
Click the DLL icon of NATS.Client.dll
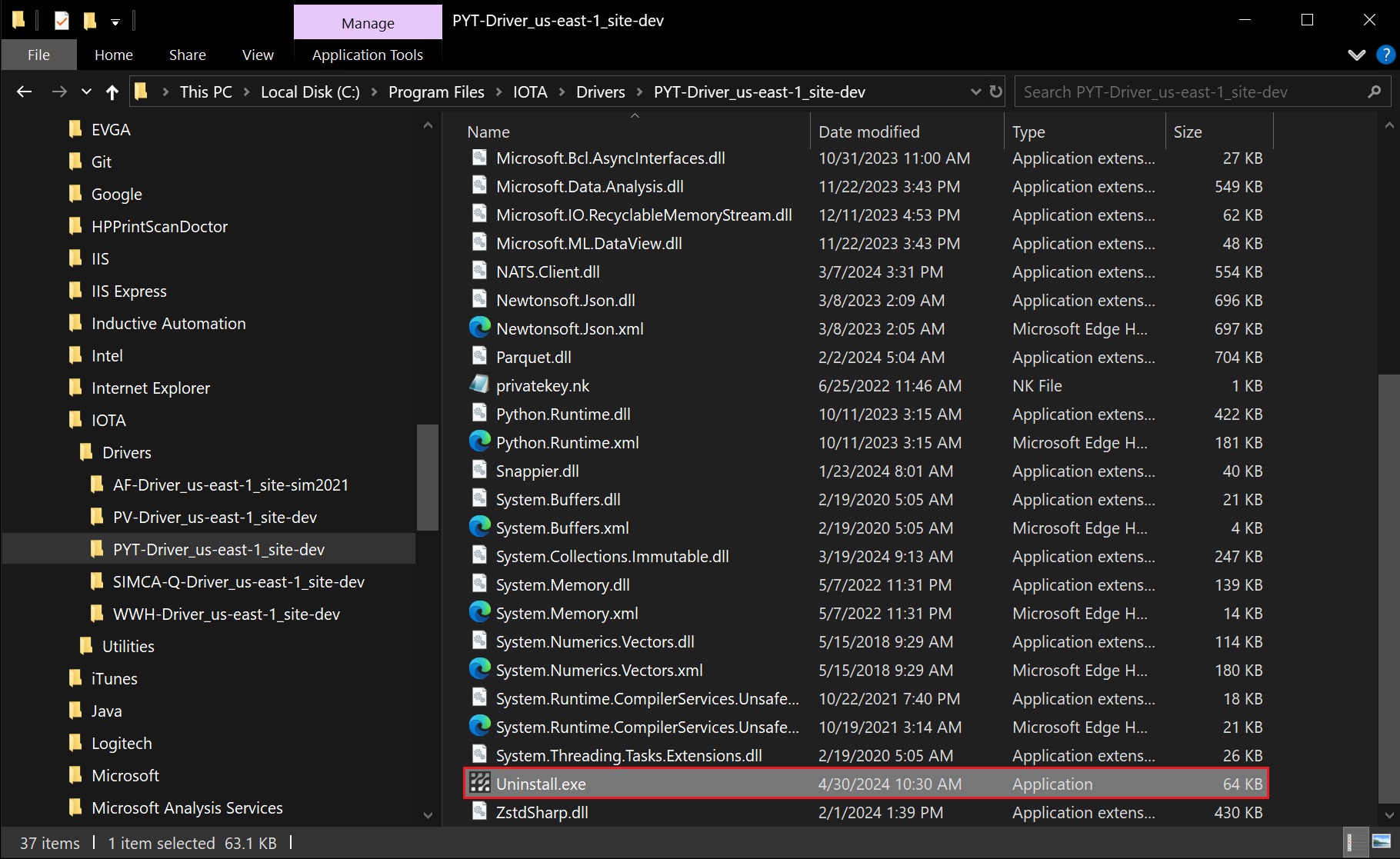click(x=480, y=271)
